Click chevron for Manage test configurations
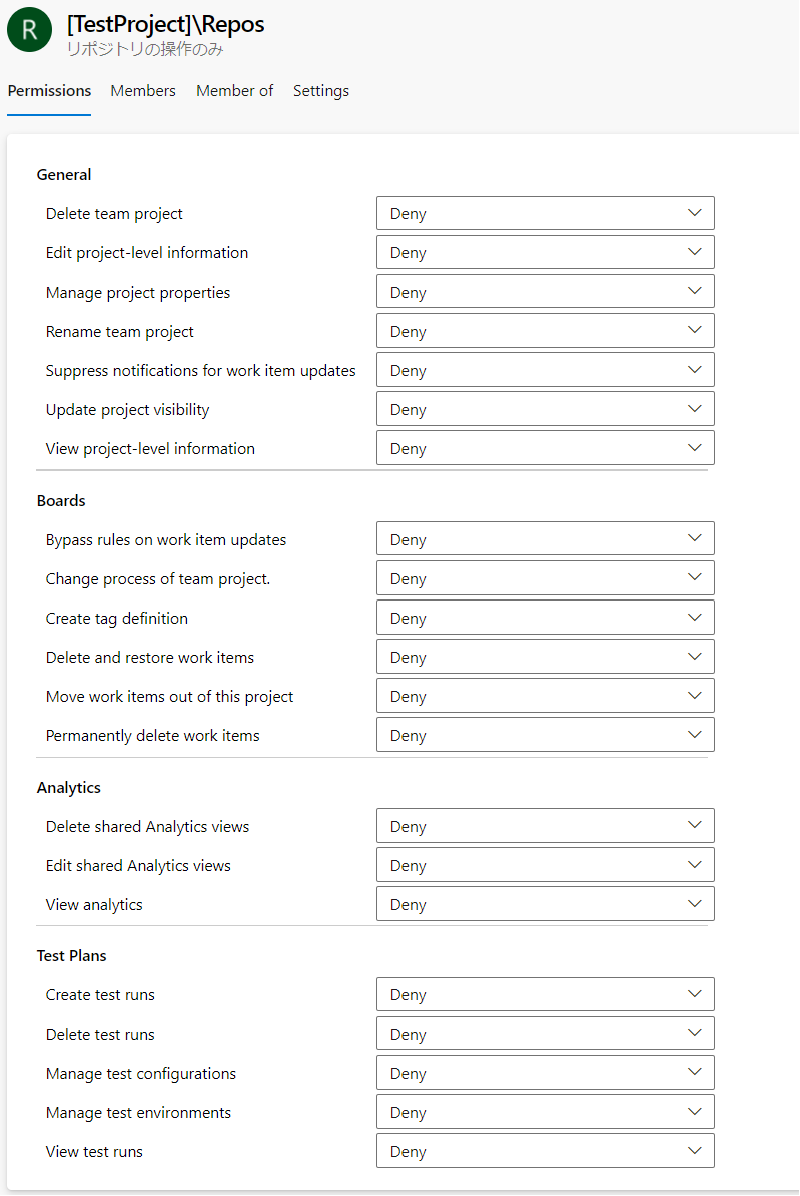Viewport: 800px width, 1196px height. 695,1073
